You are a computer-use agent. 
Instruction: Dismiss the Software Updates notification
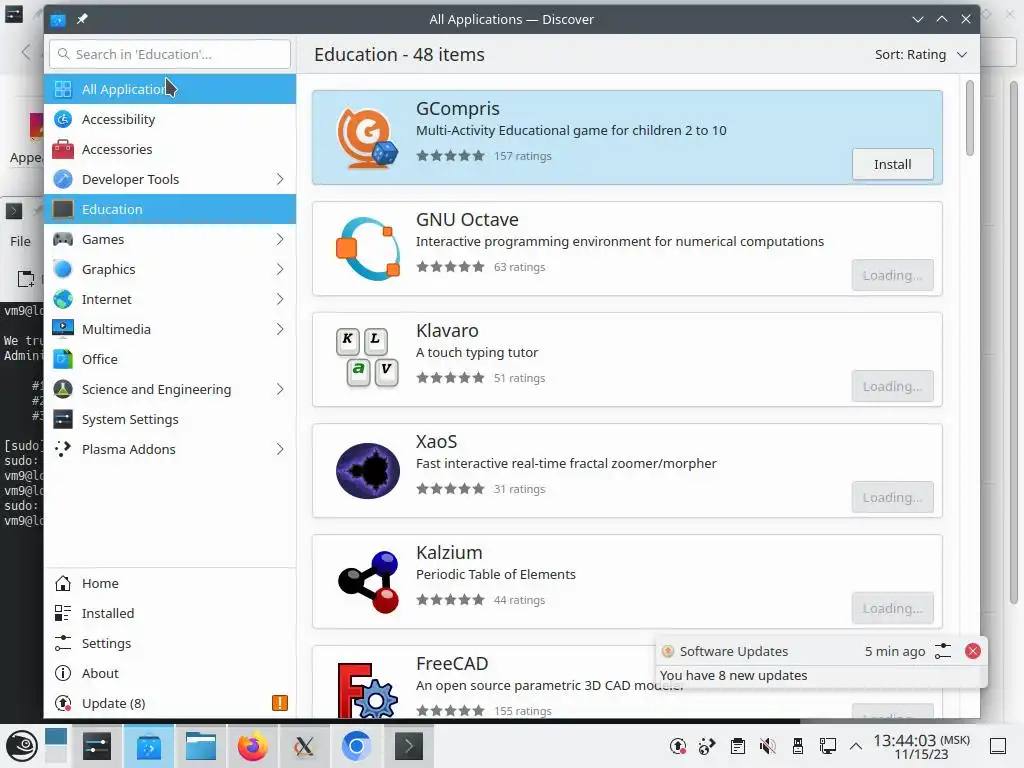(972, 651)
